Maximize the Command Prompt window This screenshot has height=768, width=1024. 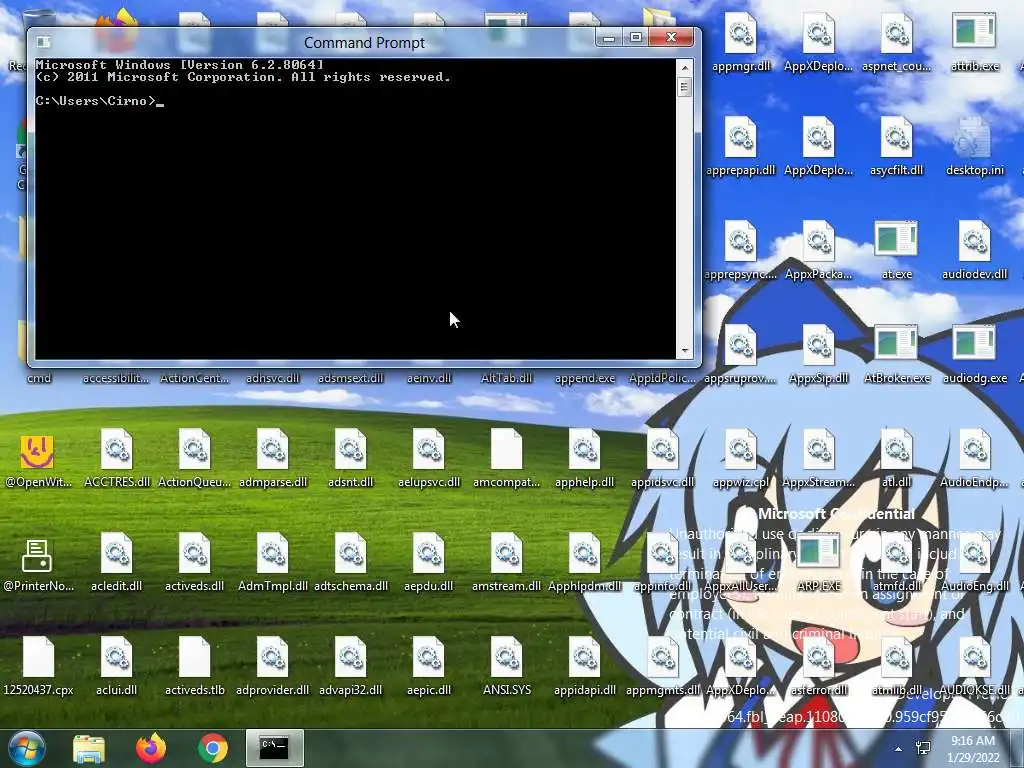pos(635,38)
